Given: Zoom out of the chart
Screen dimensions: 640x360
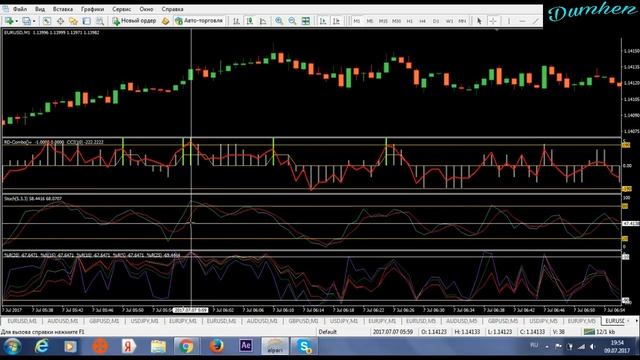Looking at the screenshot, I should click(292, 21).
